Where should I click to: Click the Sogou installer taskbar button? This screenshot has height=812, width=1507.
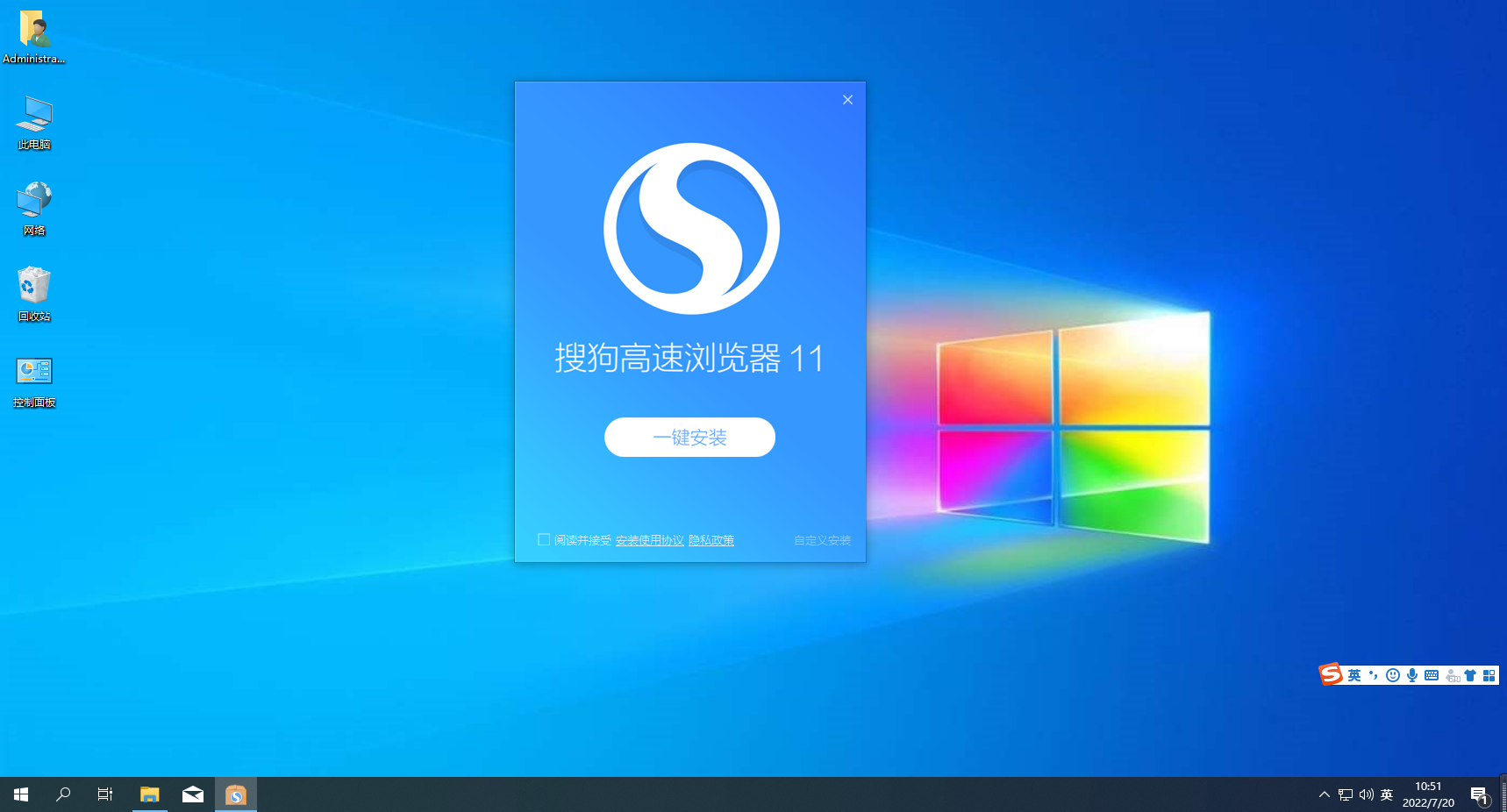coord(236,794)
